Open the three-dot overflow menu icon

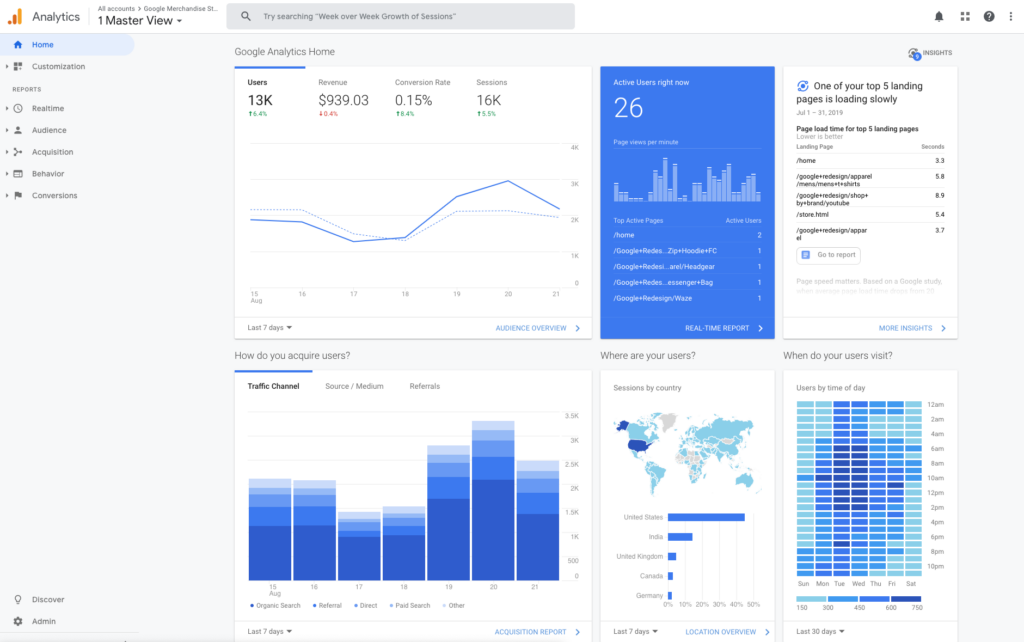tap(1013, 16)
